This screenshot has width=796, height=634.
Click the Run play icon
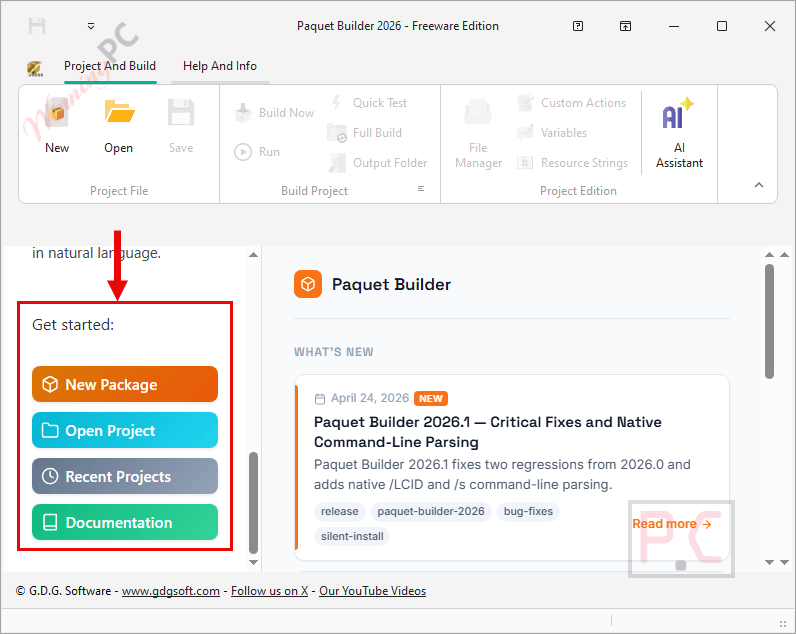coord(243,152)
